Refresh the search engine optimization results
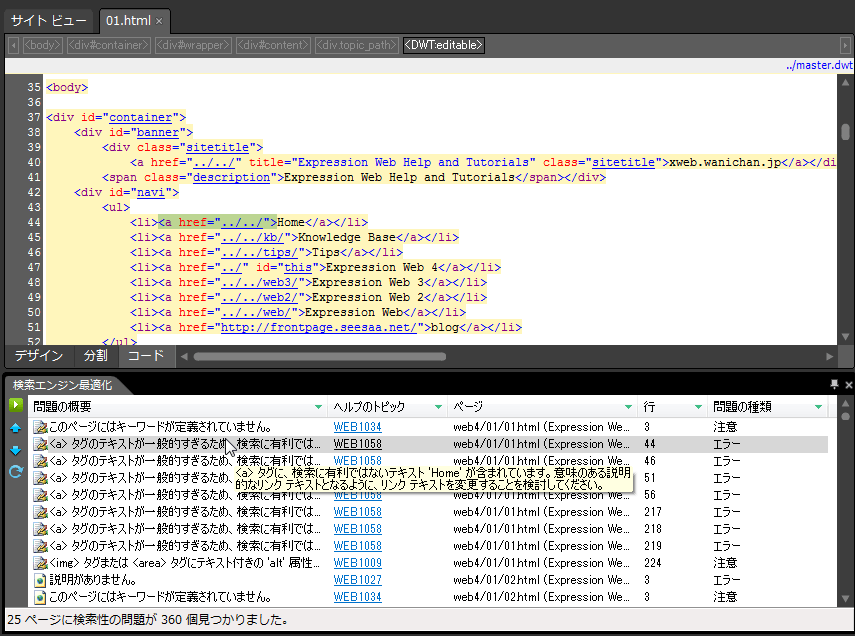Screen dimensions: 855x636 pyautogui.click(x=16, y=471)
